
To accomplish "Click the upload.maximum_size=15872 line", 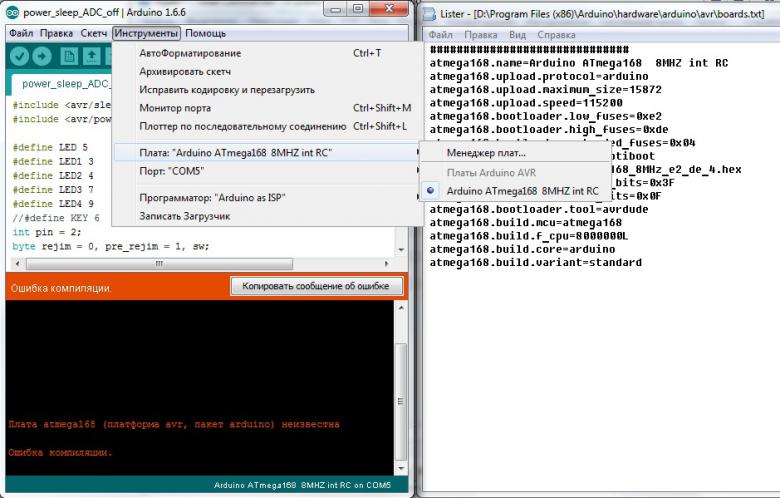I will 546,90.
